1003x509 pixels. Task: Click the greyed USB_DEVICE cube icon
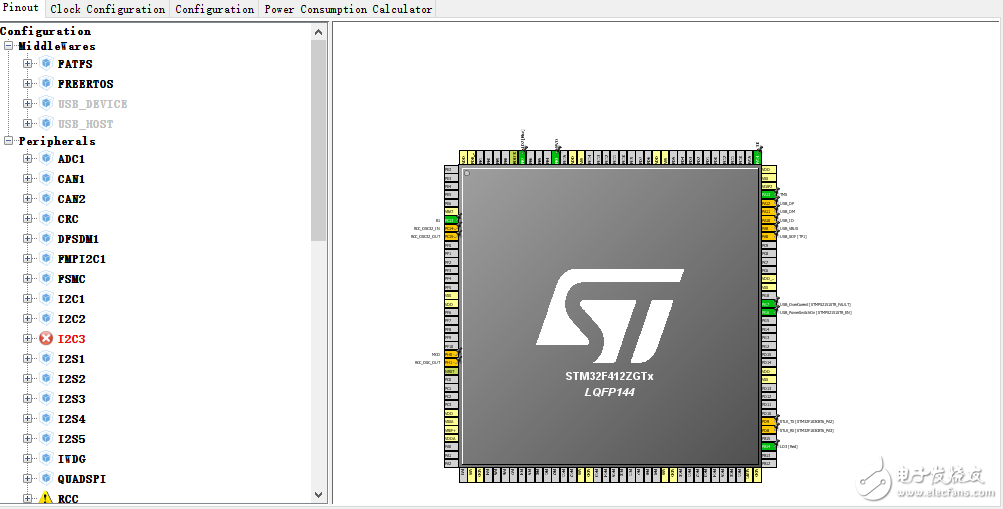[46, 103]
